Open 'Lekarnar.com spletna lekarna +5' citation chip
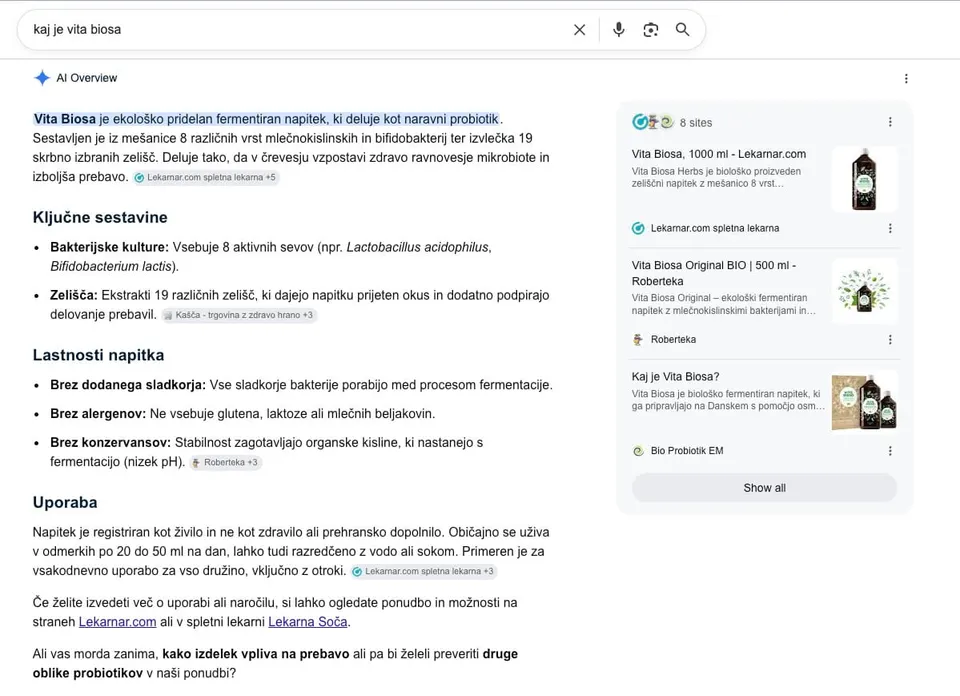Viewport: 960px width, 696px height. tap(206, 178)
